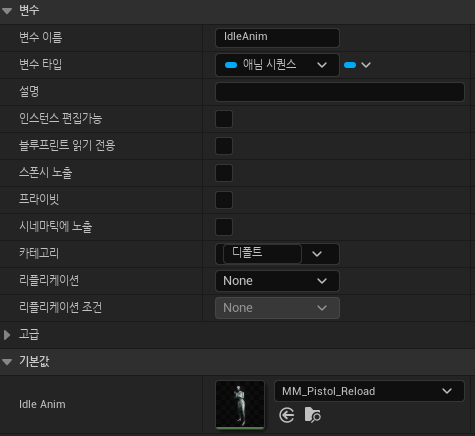
Task: Toggle the 프라이빗 checkbox
Action: [x=224, y=200]
